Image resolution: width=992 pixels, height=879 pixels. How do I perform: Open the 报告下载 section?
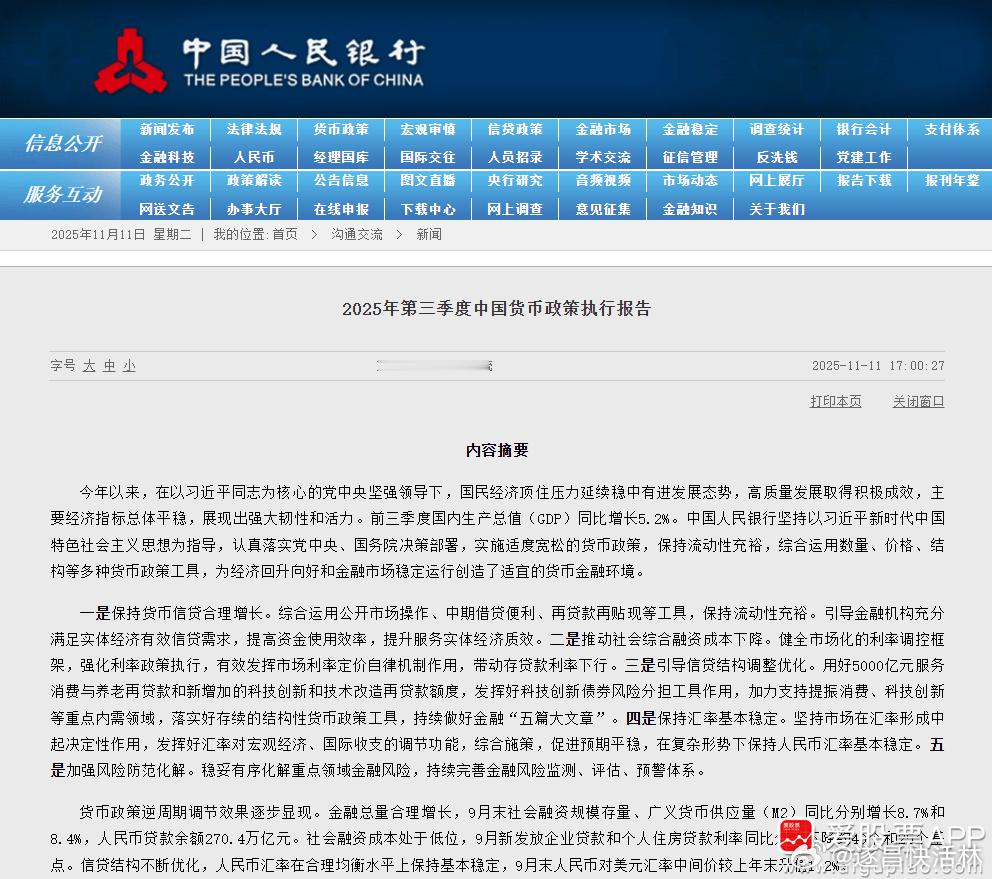tap(863, 181)
